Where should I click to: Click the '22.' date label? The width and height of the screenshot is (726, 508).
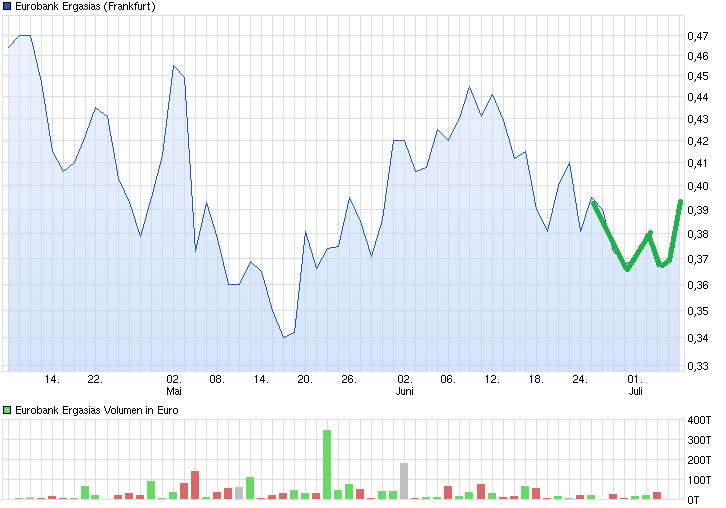[95, 379]
